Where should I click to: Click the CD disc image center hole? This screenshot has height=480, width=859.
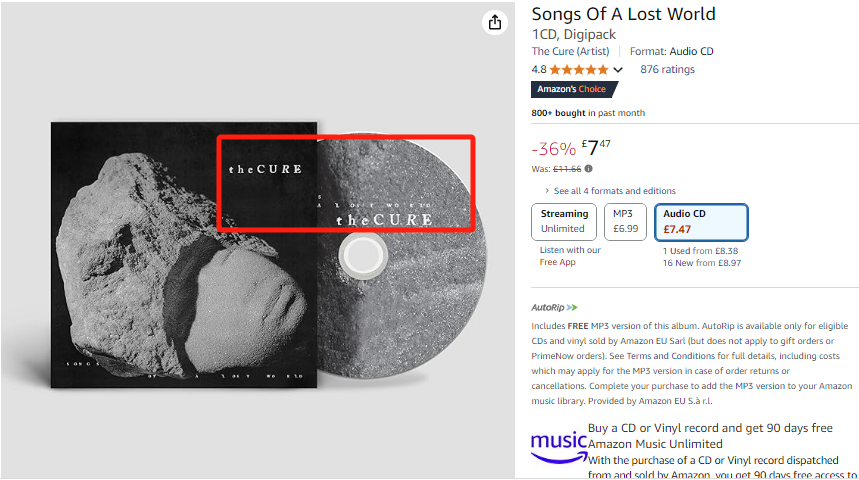(363, 255)
